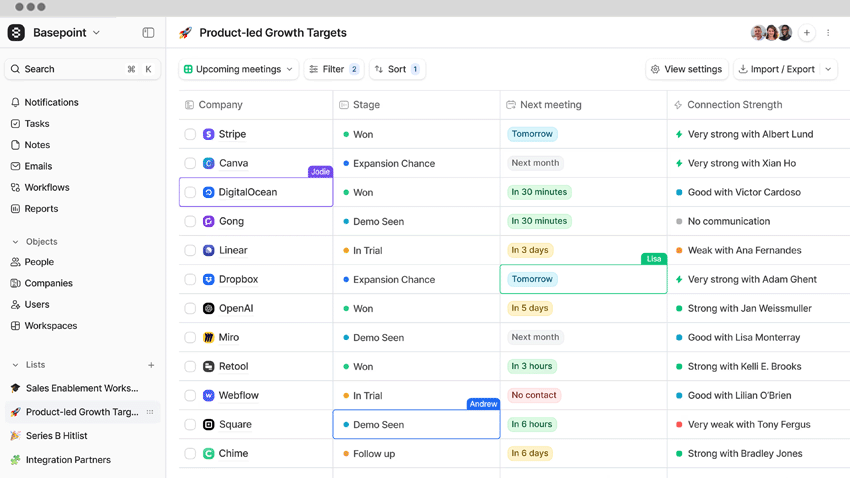Go to Companies in sidebar
The height and width of the screenshot is (478, 850).
(x=48, y=283)
